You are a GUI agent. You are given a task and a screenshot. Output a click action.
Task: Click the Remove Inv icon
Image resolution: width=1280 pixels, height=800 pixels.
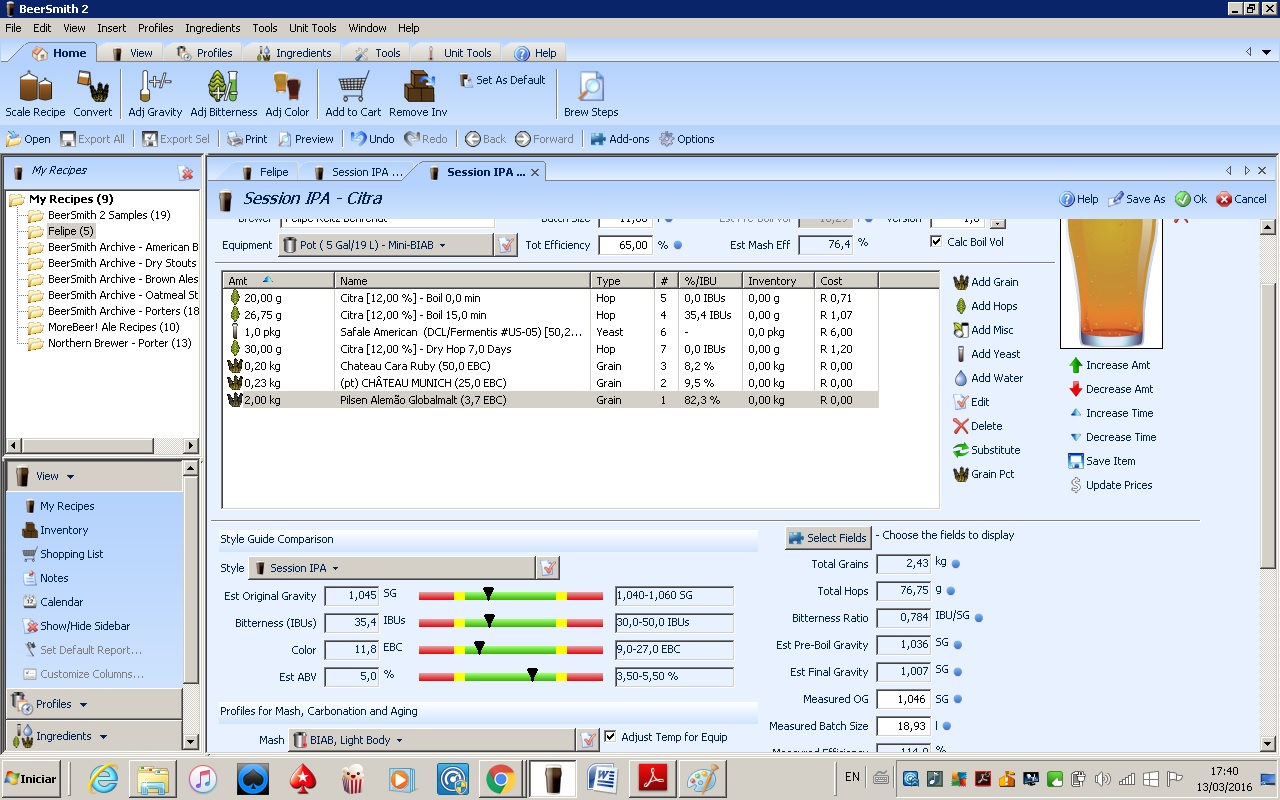click(x=418, y=94)
